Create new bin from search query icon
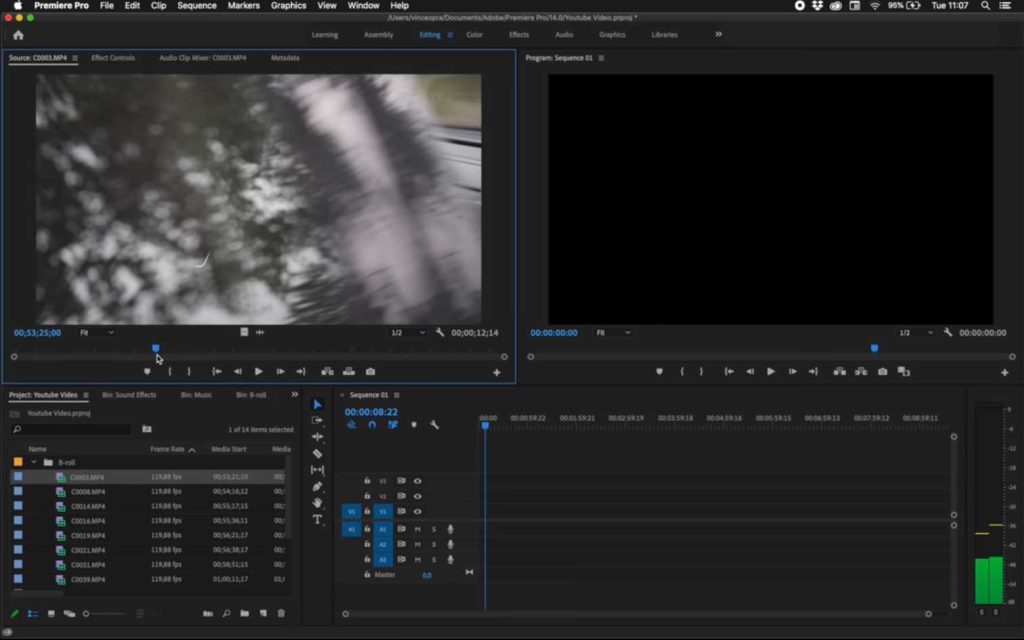 [147, 429]
